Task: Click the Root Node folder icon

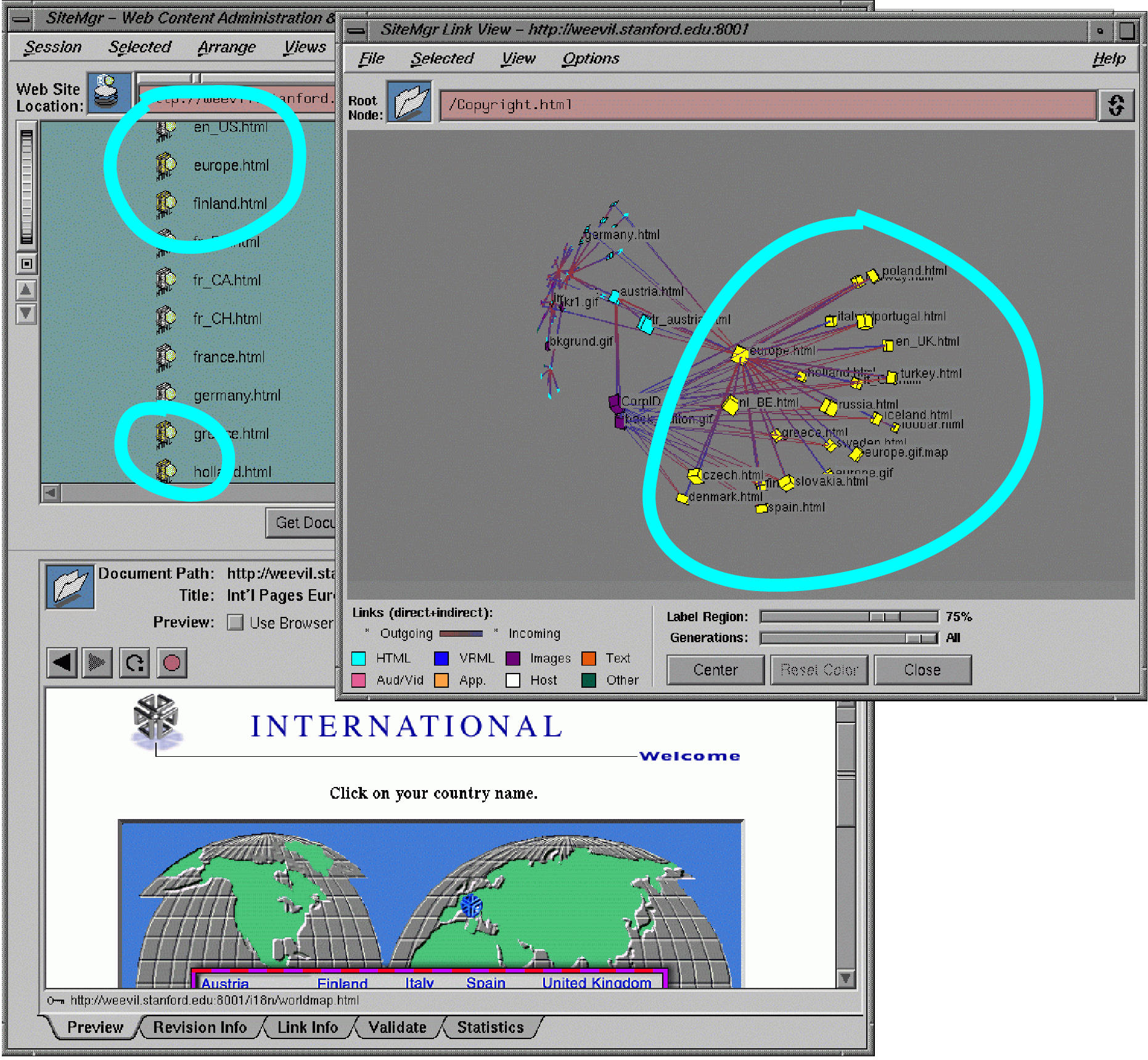Action: [x=409, y=102]
